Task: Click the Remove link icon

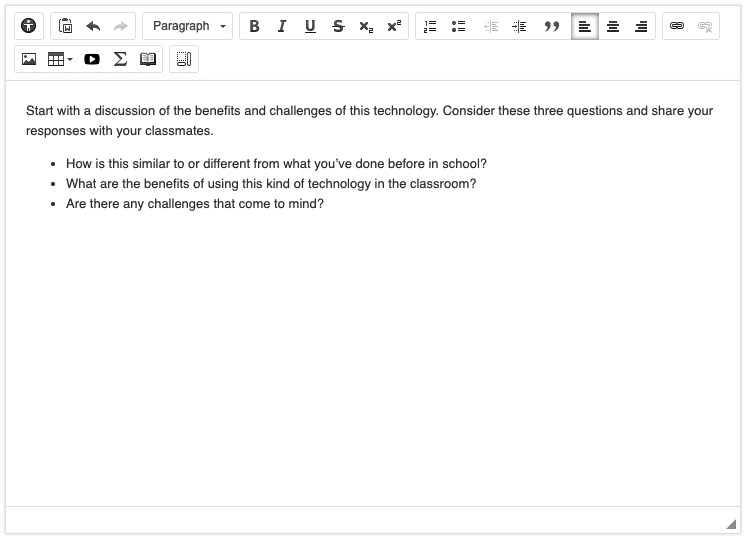Action: point(705,26)
